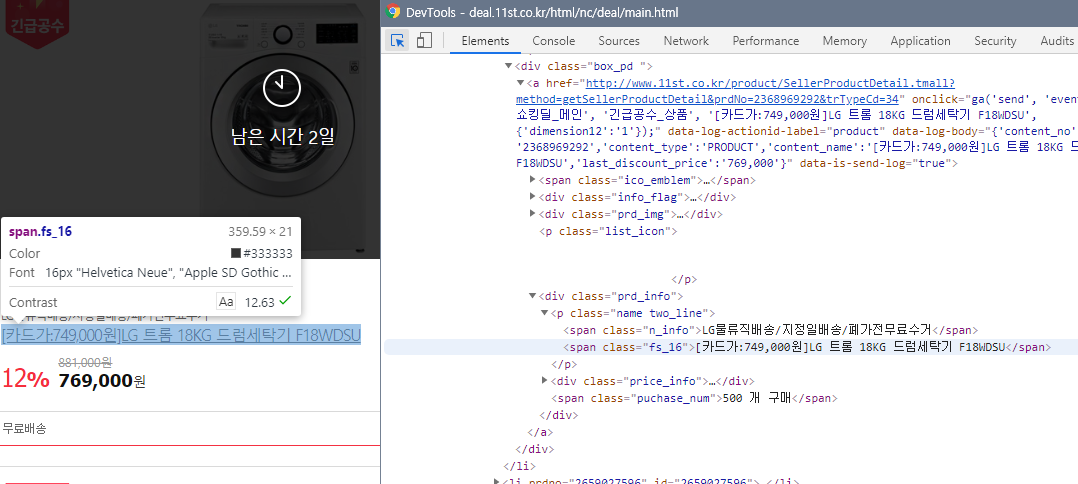This screenshot has height=484, width=1078.
Task: Toggle the device toolbar icon
Action: coord(424,41)
